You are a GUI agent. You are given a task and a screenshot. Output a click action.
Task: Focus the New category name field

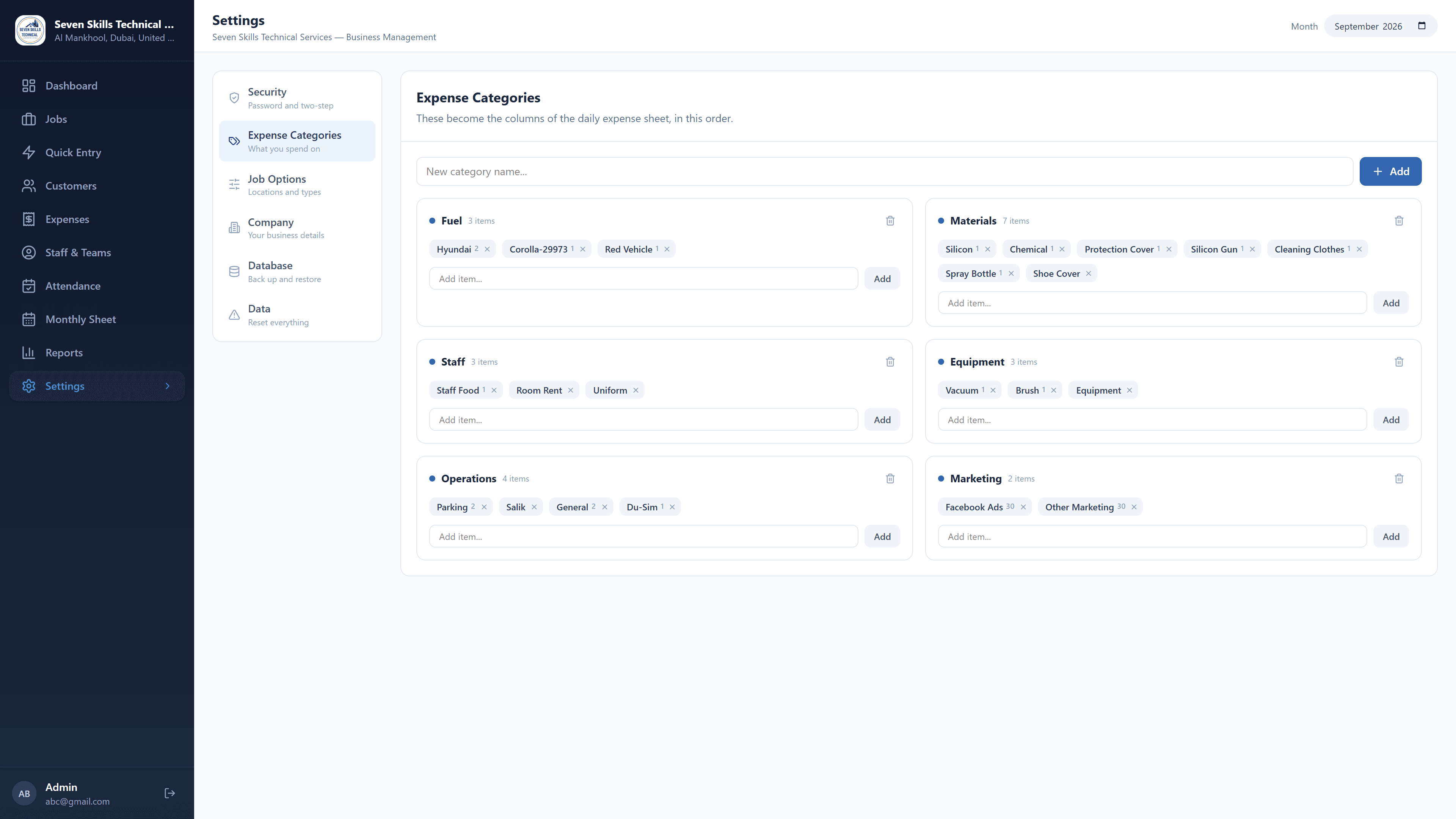885,171
